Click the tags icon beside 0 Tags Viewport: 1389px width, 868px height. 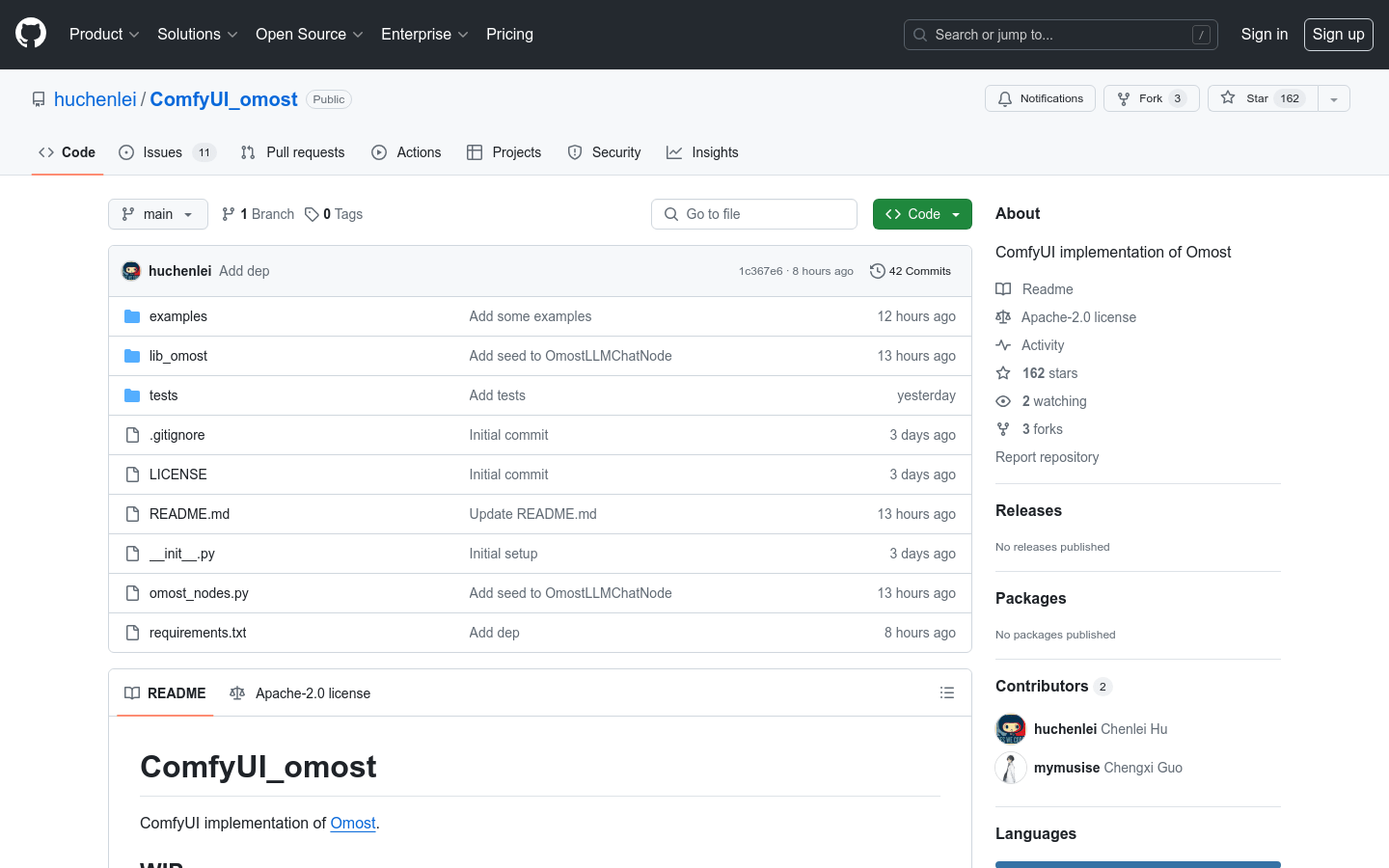coord(312,214)
